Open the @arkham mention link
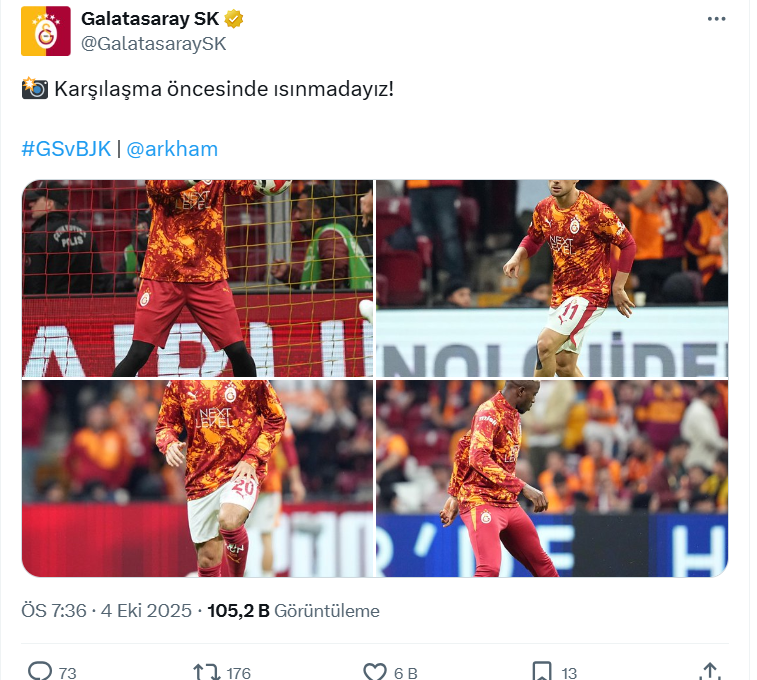This screenshot has height=680, width=757. point(172,149)
